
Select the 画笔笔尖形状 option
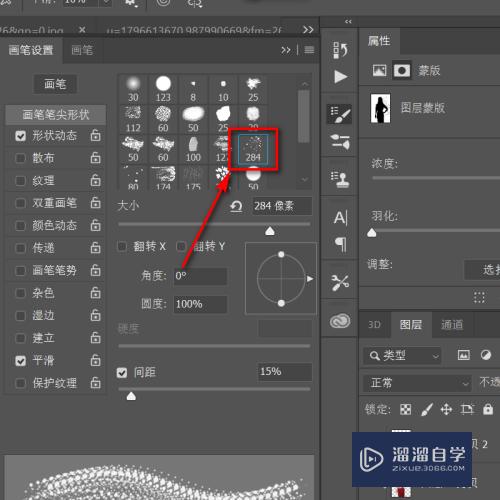click(x=56, y=115)
